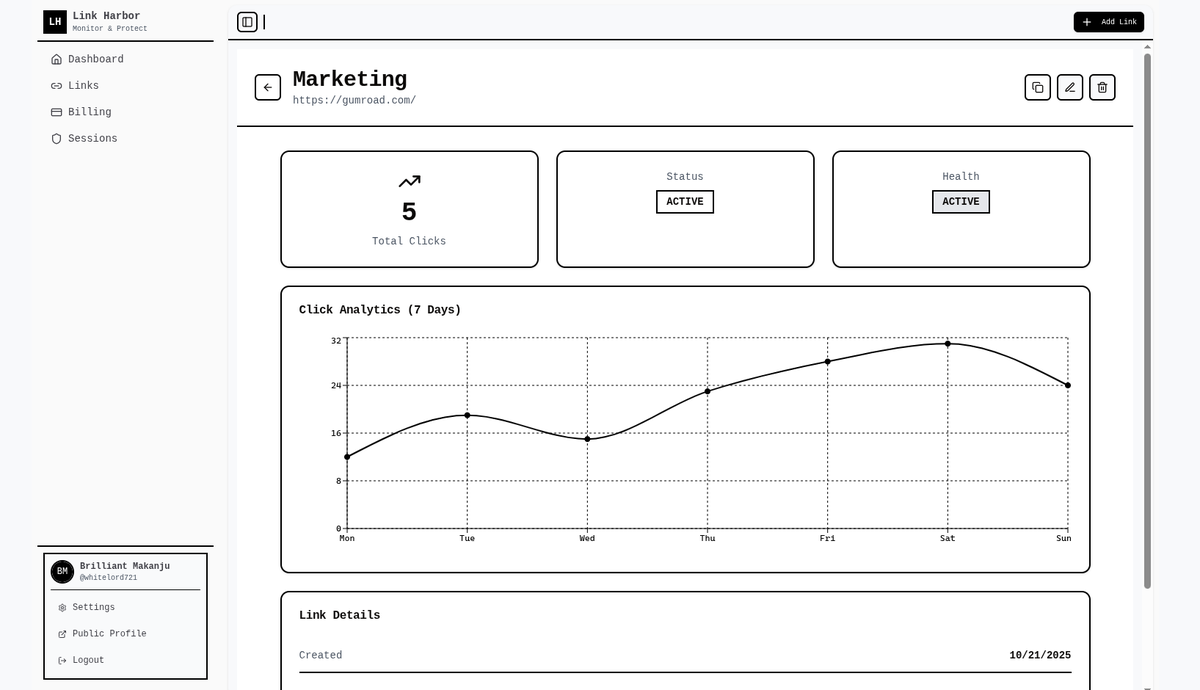The width and height of the screenshot is (1200, 690).
Task: Copy the link with the duplicate icon
Action: (1038, 87)
